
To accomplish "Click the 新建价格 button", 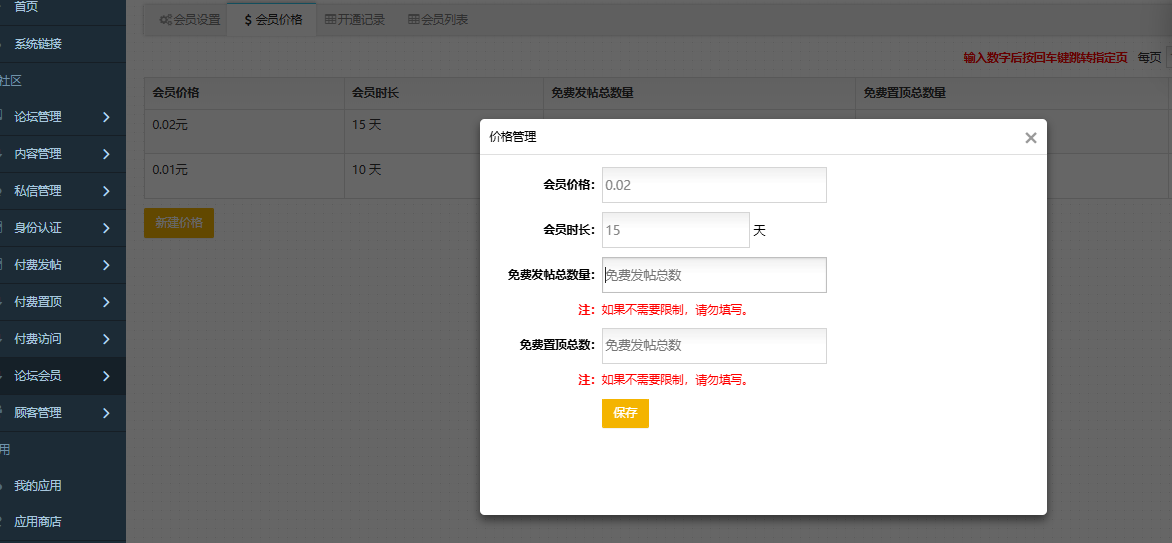I will point(179,223).
